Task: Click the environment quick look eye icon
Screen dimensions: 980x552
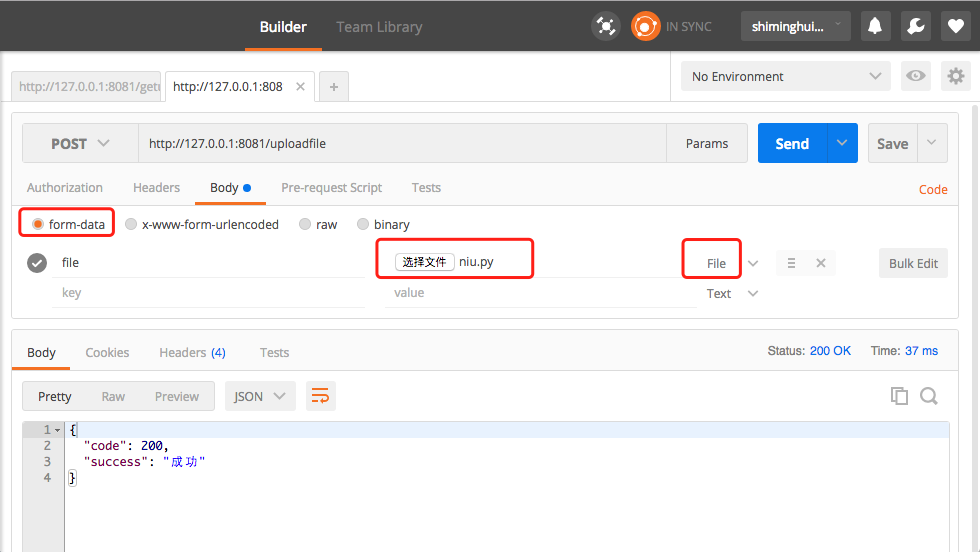Action: pyautogui.click(x=916, y=76)
